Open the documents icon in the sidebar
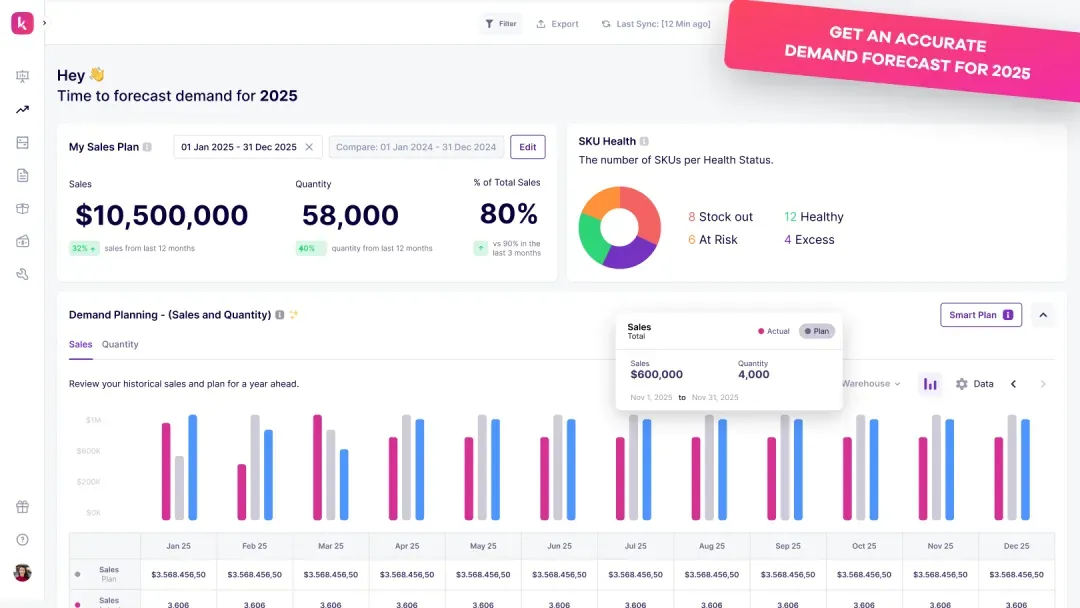 22,175
